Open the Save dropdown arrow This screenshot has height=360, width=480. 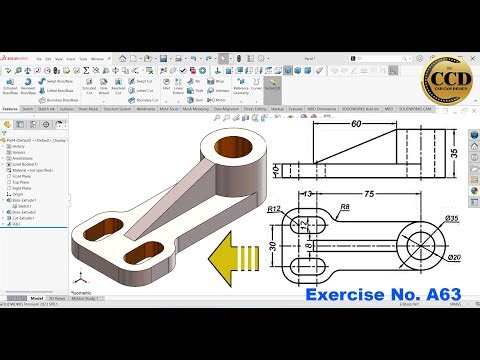[x=171, y=59]
